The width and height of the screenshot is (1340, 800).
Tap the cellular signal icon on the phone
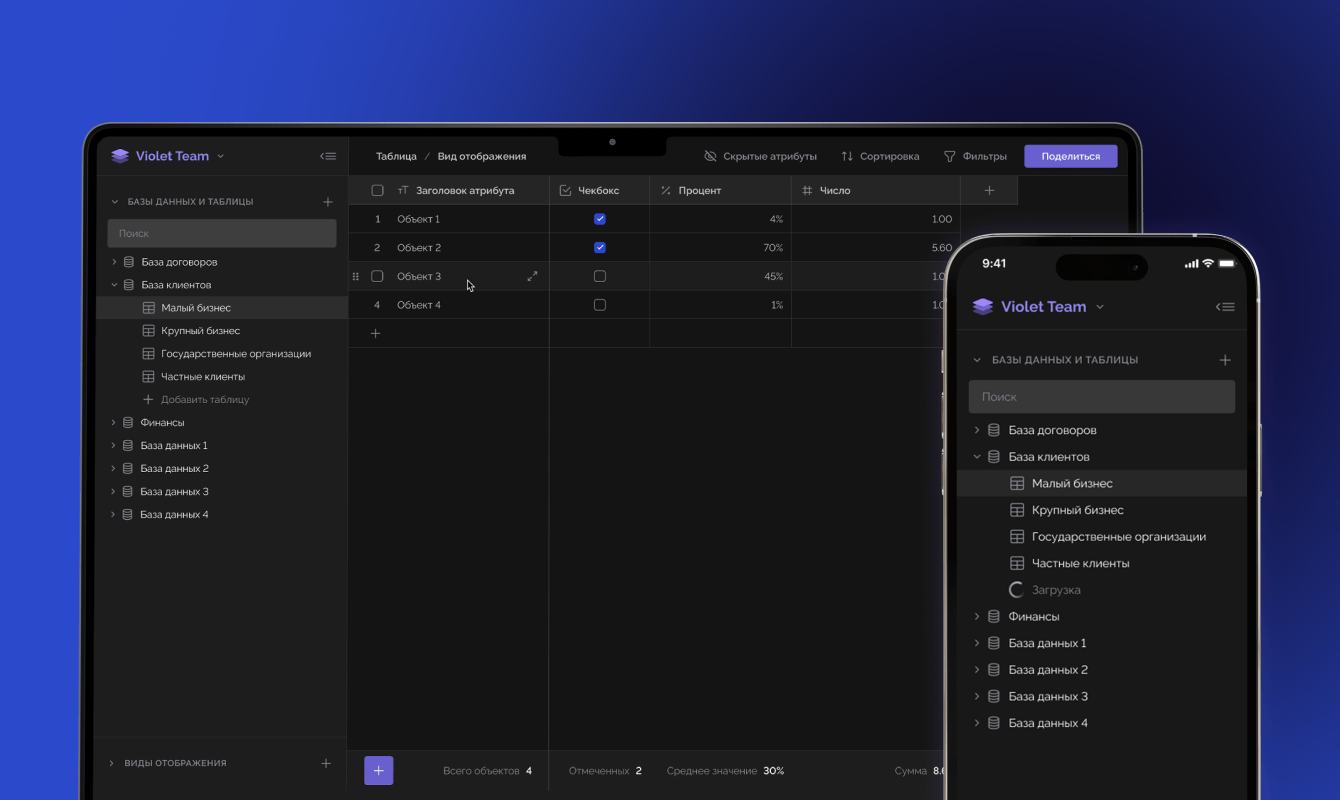[x=1190, y=264]
